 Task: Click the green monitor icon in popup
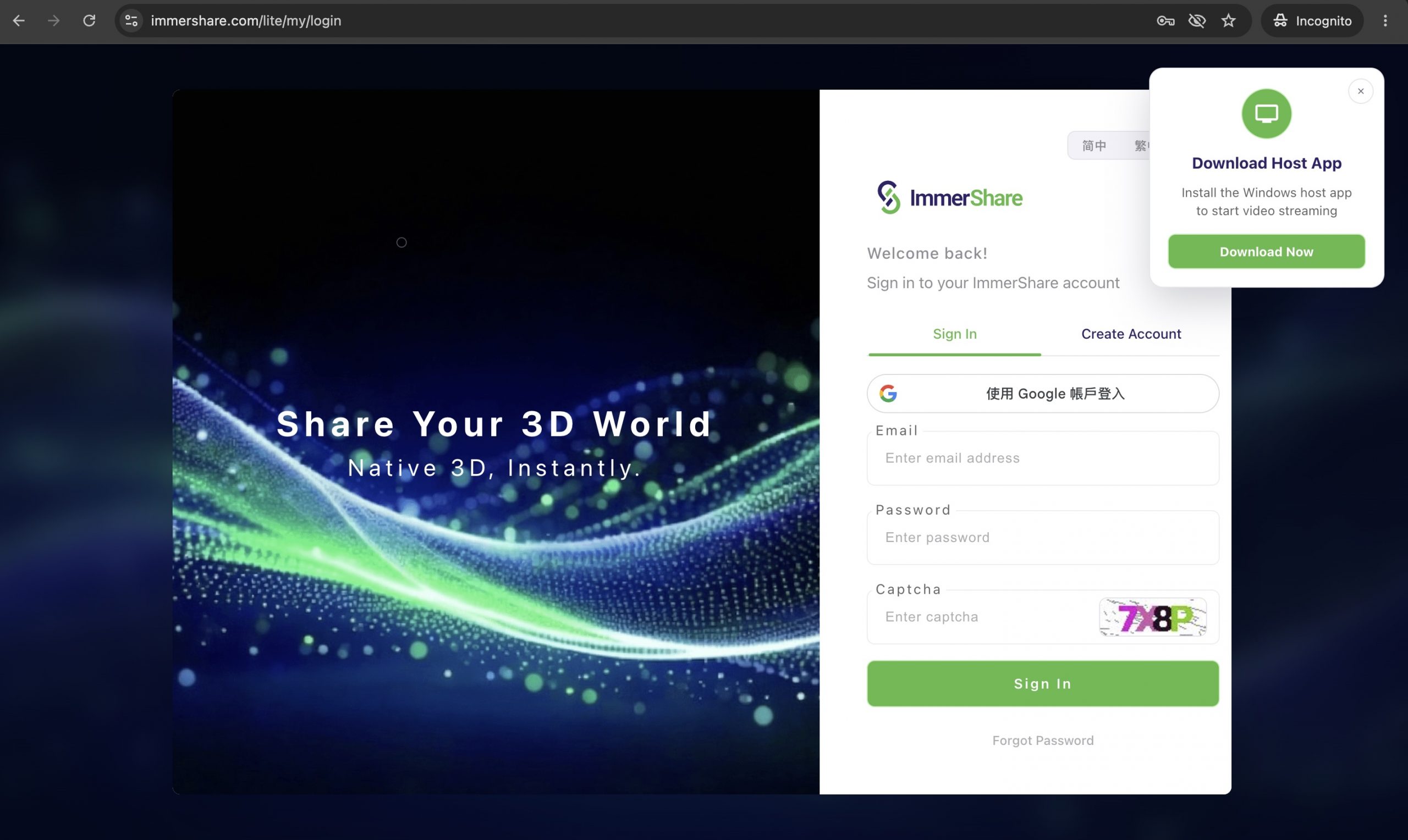point(1267,113)
